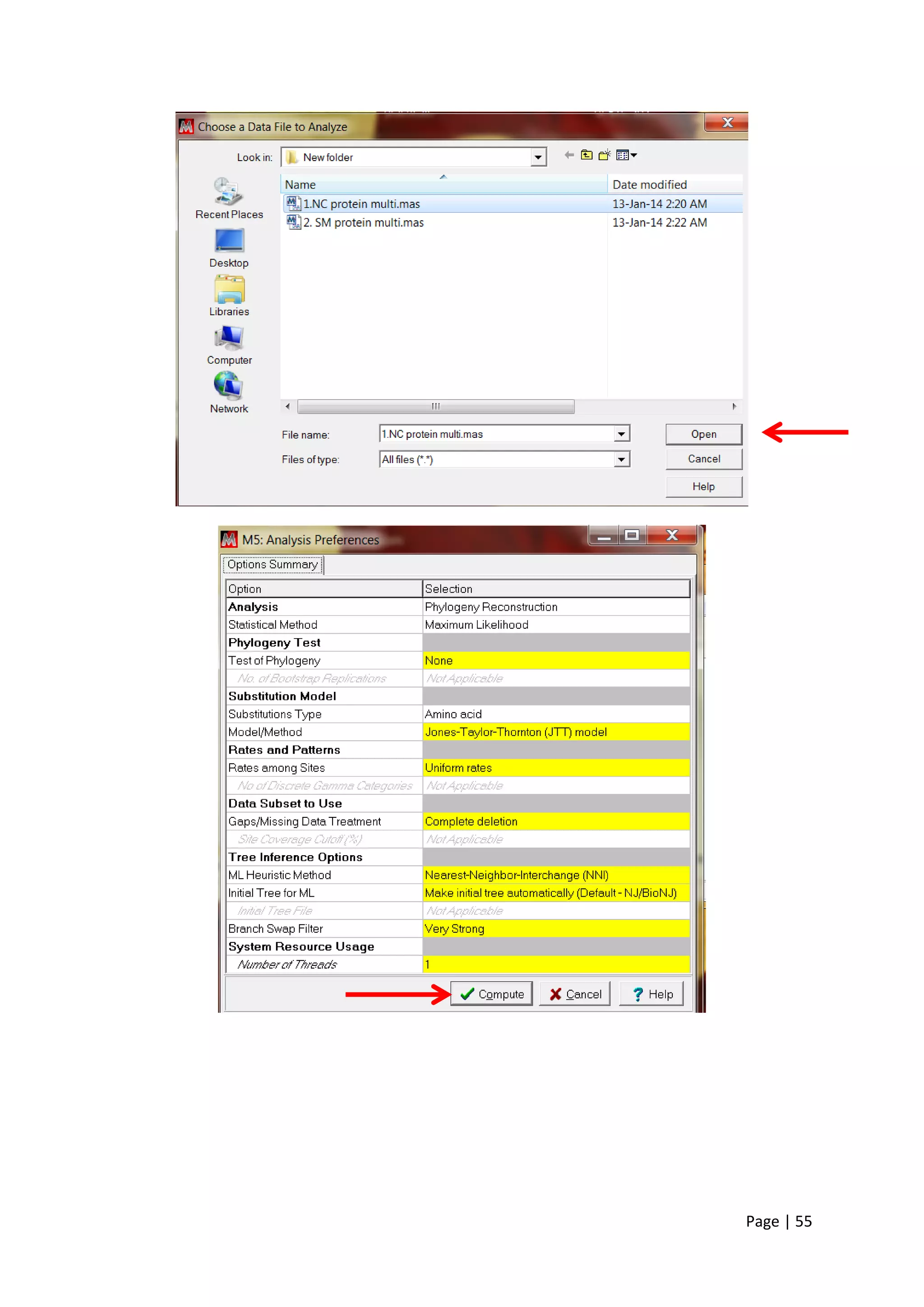This screenshot has width=924, height=1307.
Task: Click the Test of Phylogeny None cell
Action: (x=555, y=660)
